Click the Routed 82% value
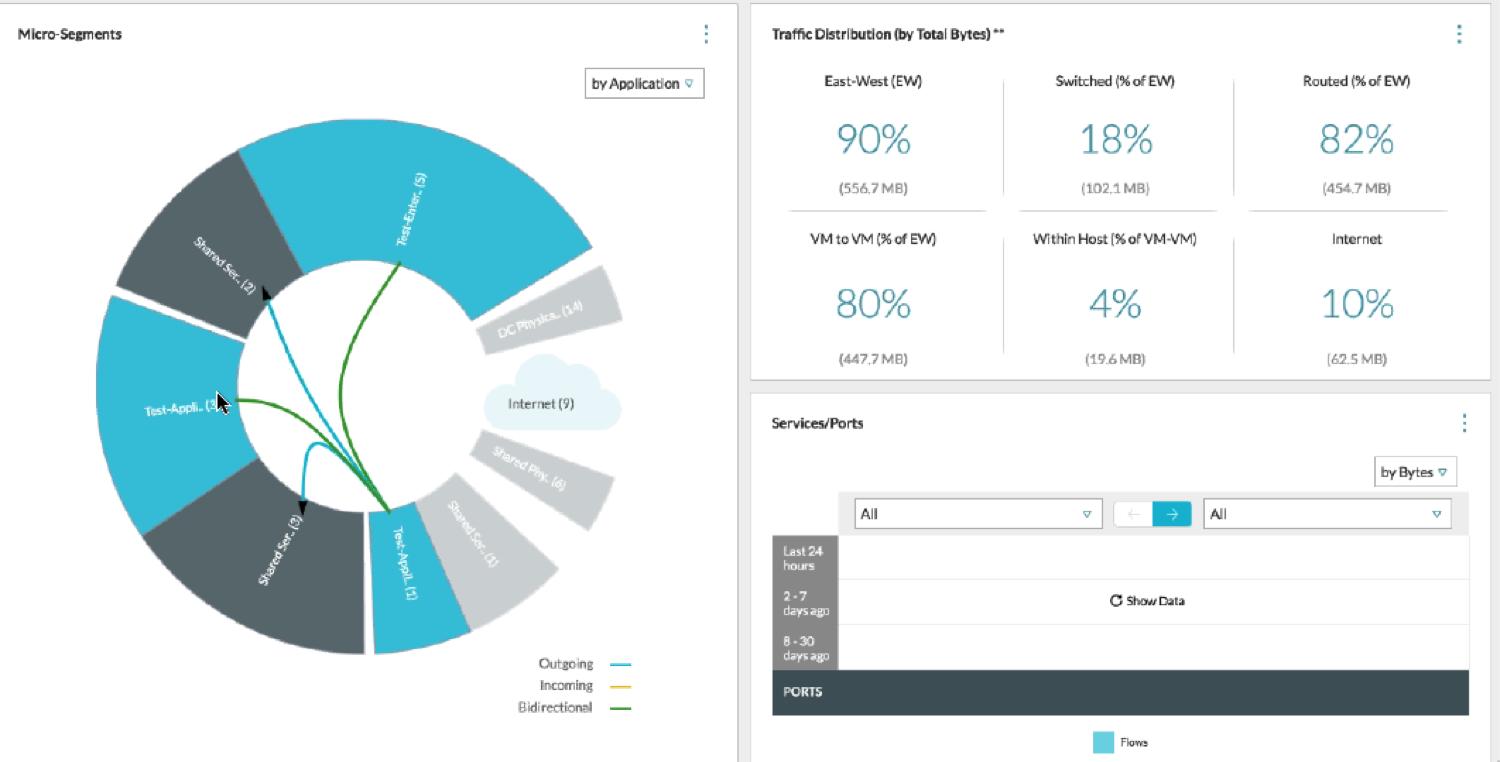Screen dimensions: 1500x762 coord(1356,141)
